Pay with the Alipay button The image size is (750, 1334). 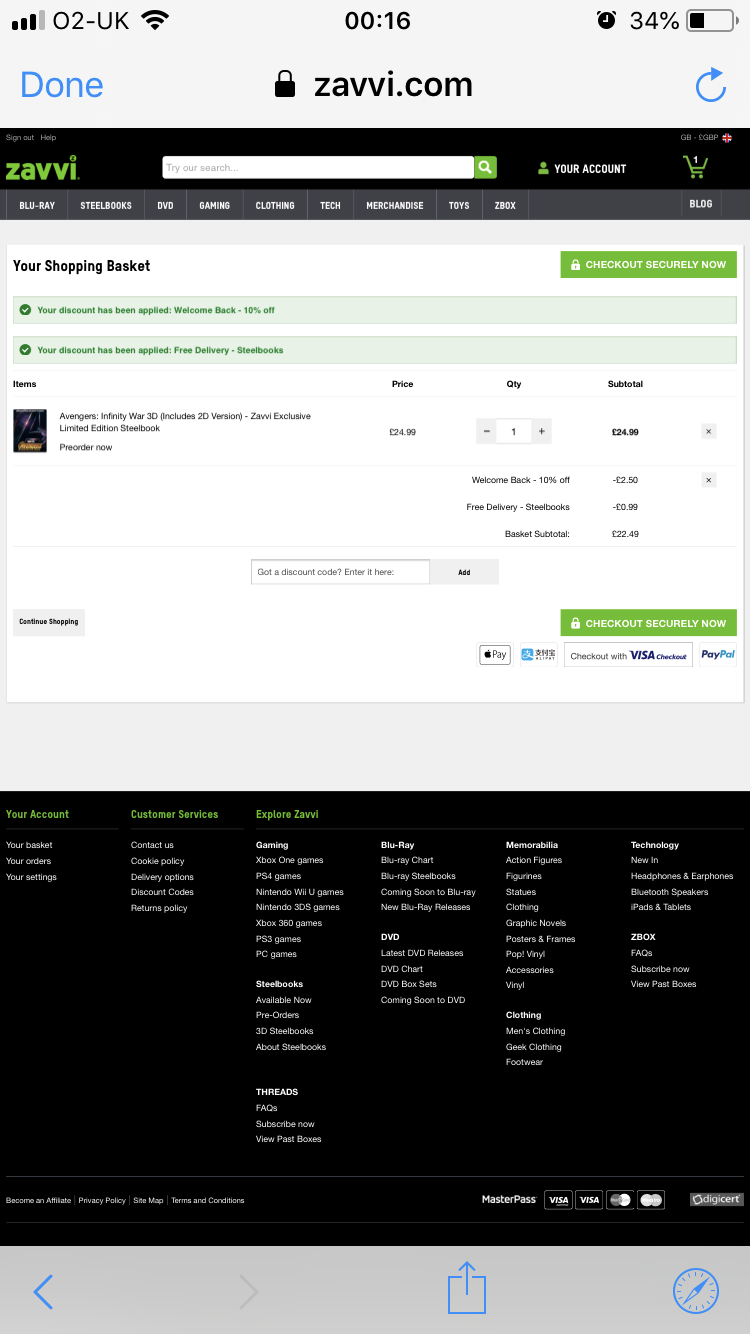(x=539, y=655)
